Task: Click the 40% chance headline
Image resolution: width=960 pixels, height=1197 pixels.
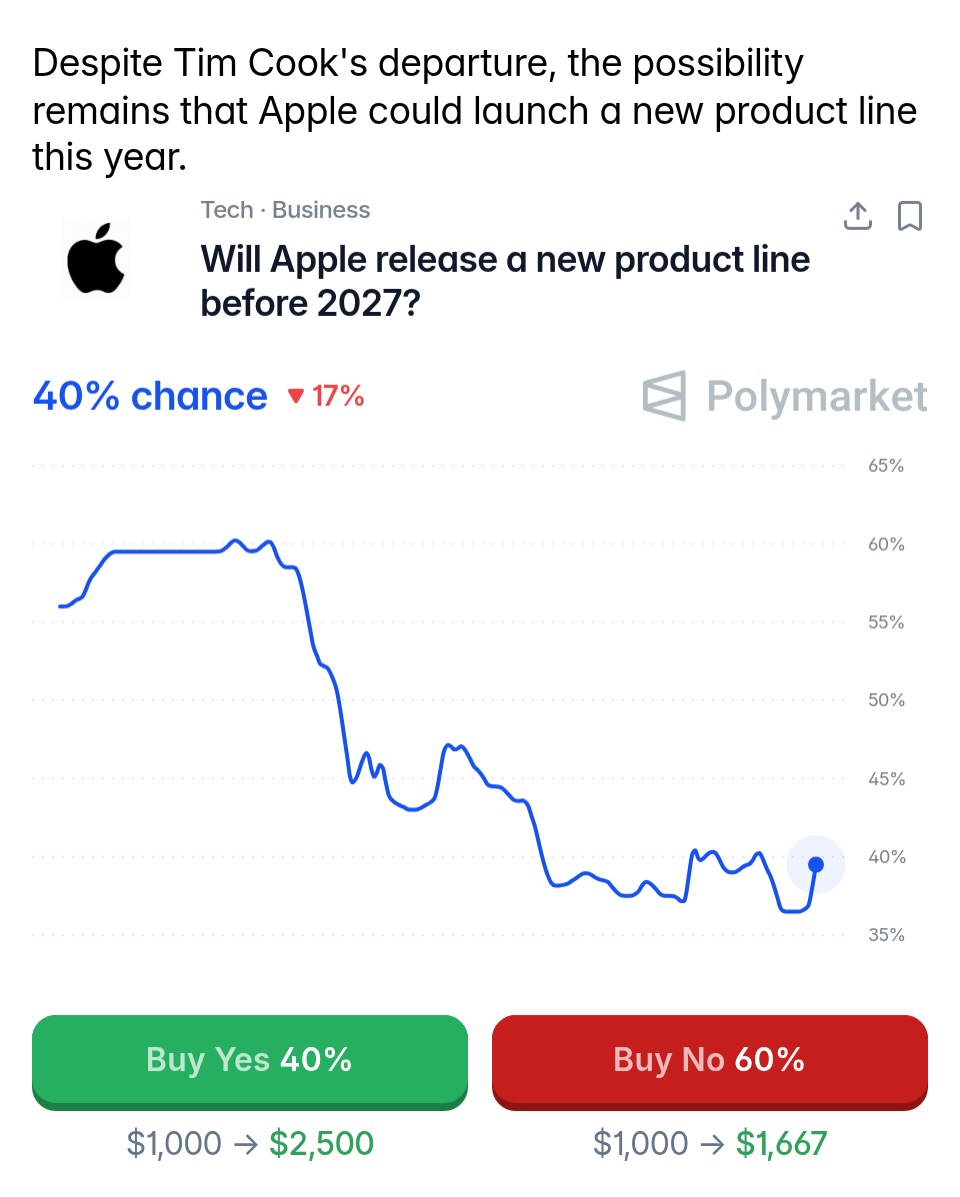Action: pyautogui.click(x=150, y=397)
